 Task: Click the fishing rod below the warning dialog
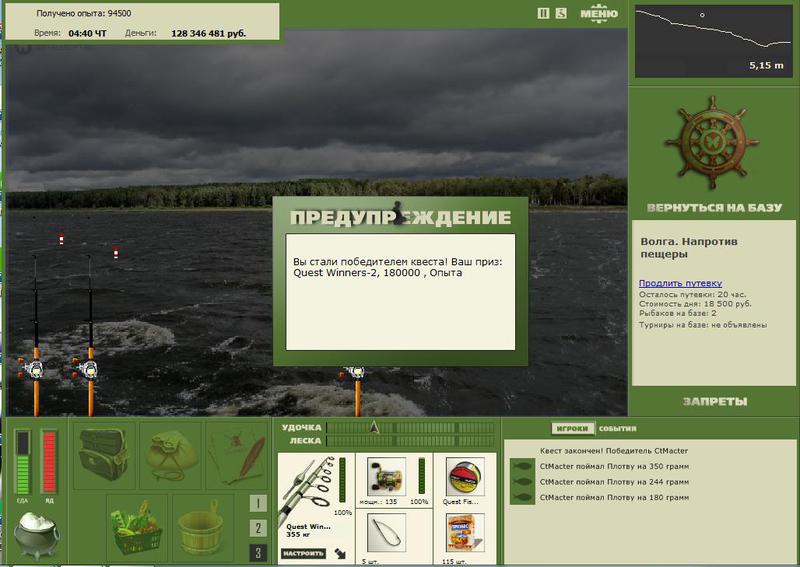[x=357, y=391]
